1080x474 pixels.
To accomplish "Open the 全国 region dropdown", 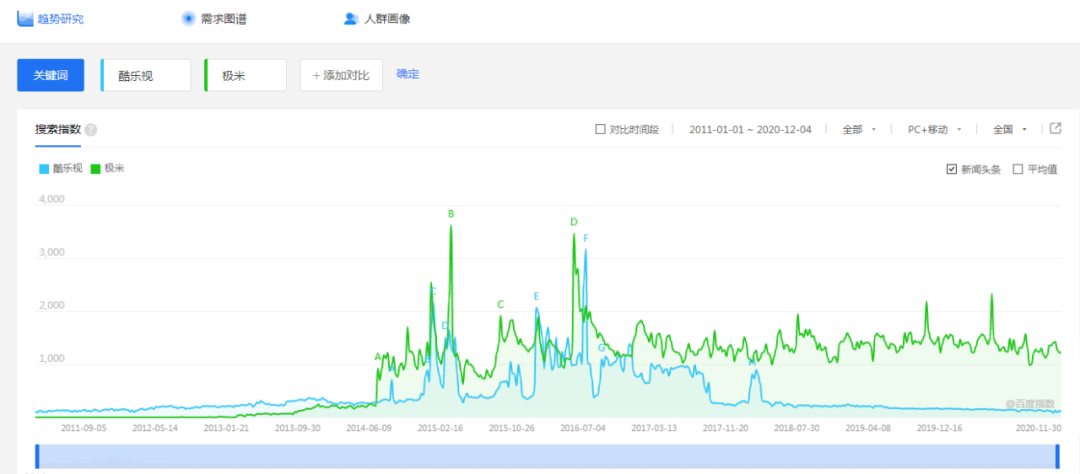I will 1010,130.
